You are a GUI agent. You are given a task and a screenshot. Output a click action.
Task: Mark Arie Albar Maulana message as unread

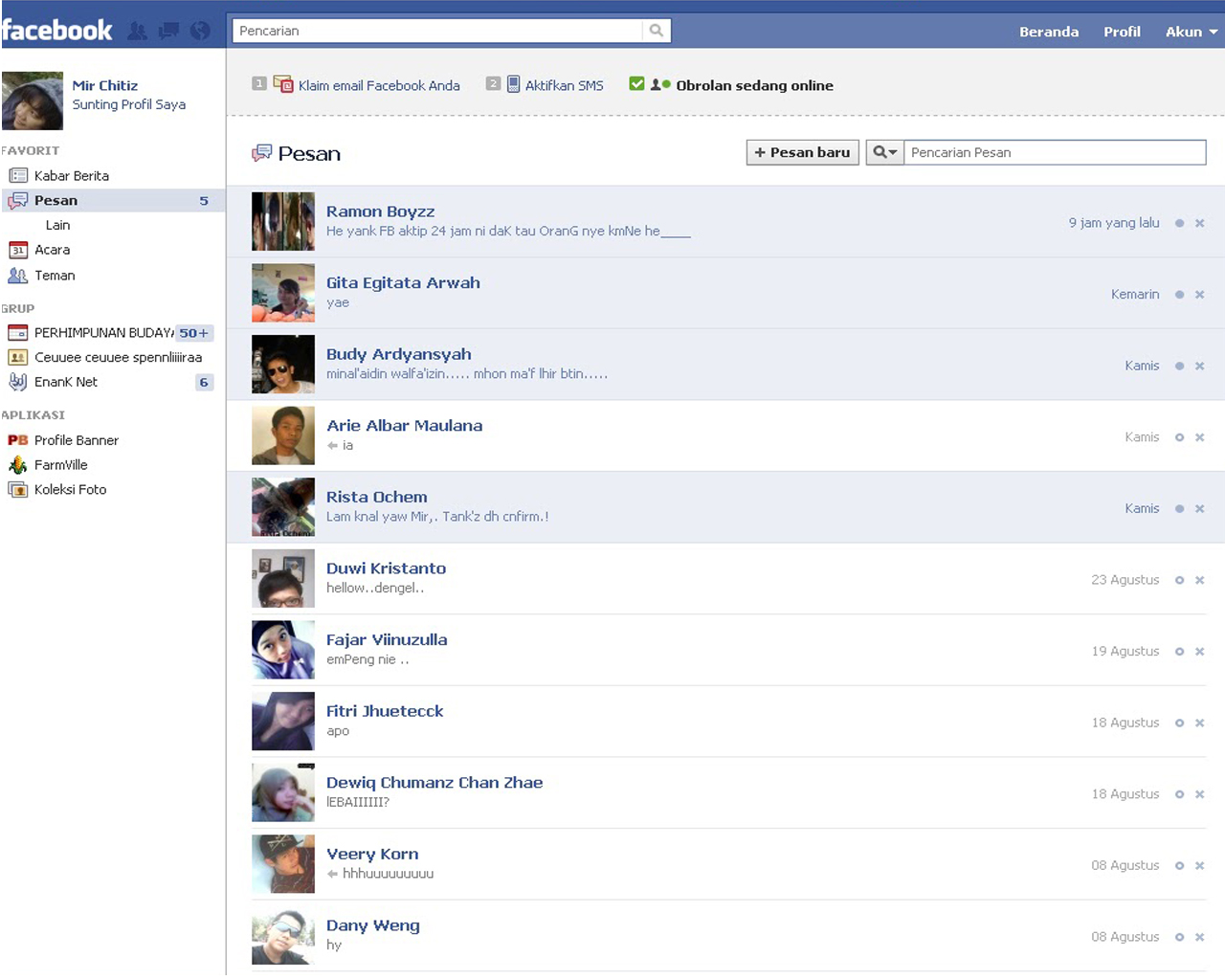(x=1180, y=437)
